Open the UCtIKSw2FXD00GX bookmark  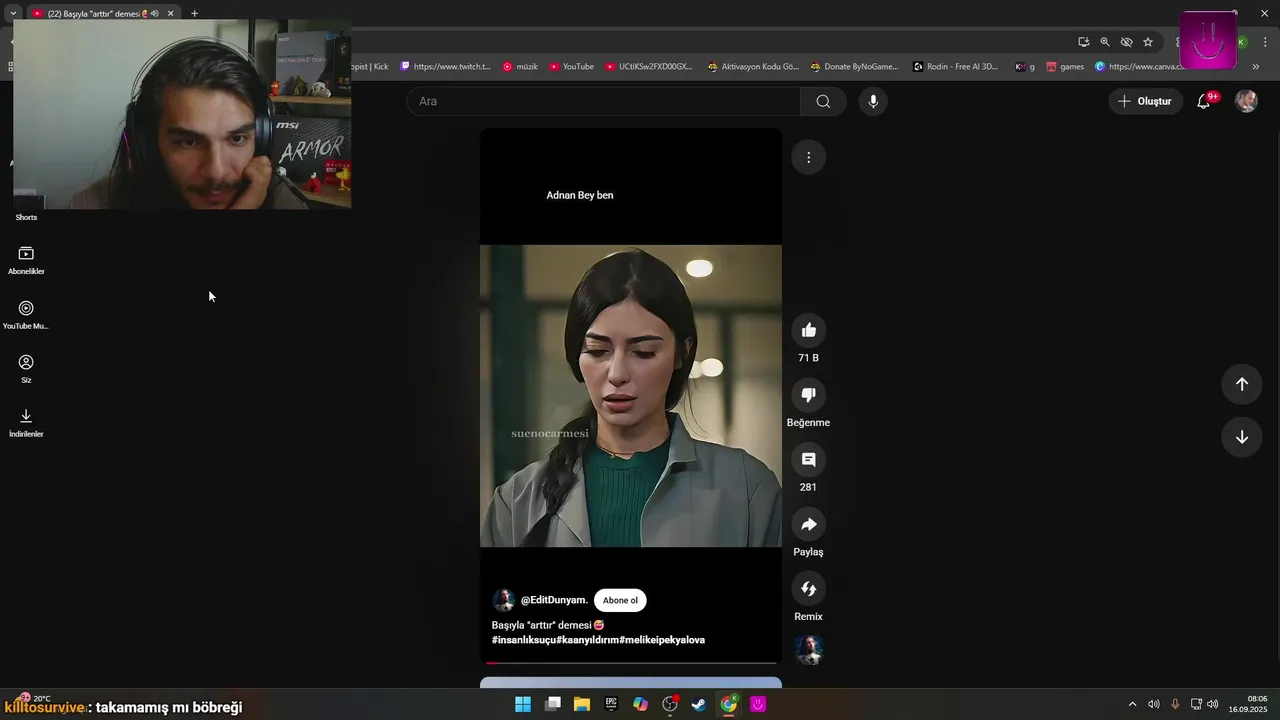tap(649, 67)
